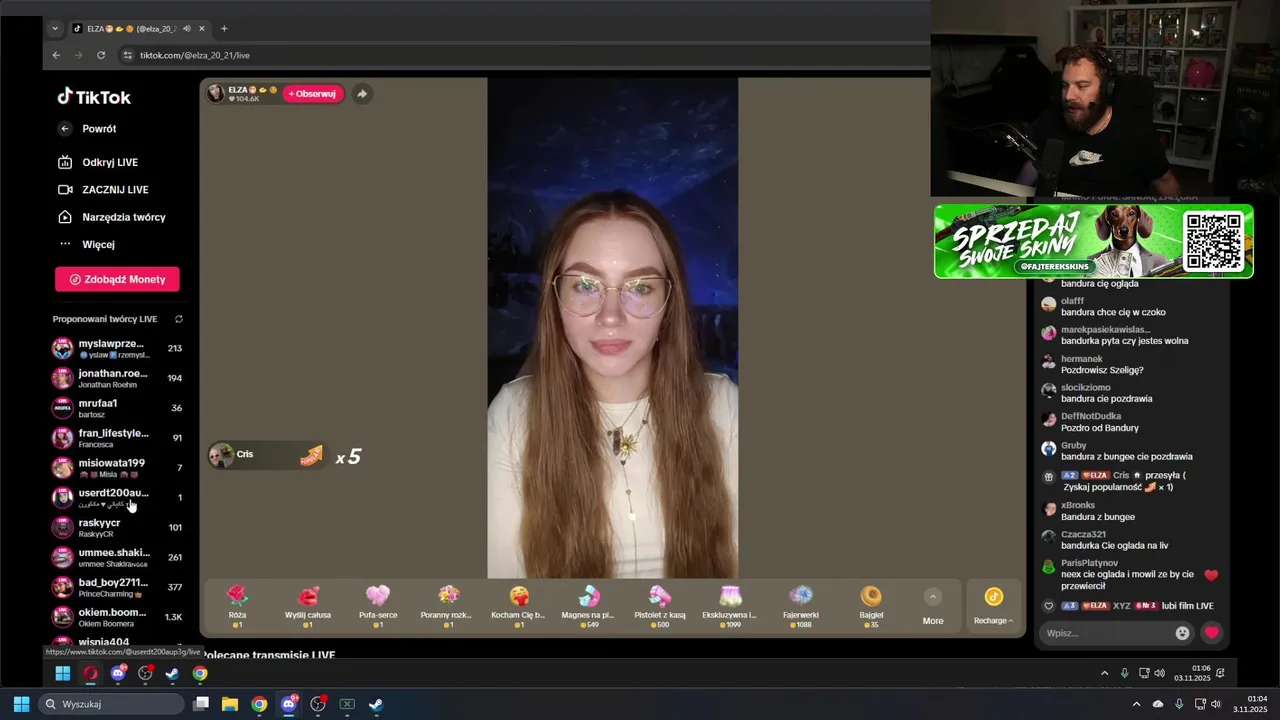
Task: Open the myslawprze... live channel
Action: (x=117, y=348)
